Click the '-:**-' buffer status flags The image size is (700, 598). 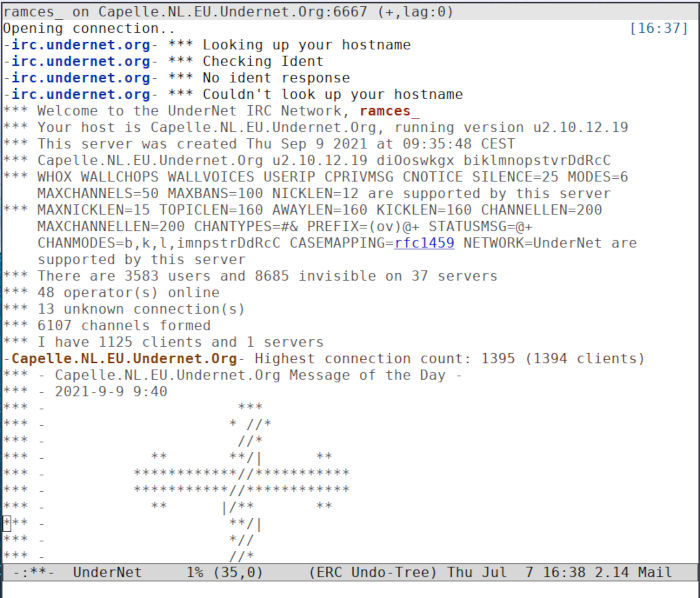pyautogui.click(x=33, y=573)
